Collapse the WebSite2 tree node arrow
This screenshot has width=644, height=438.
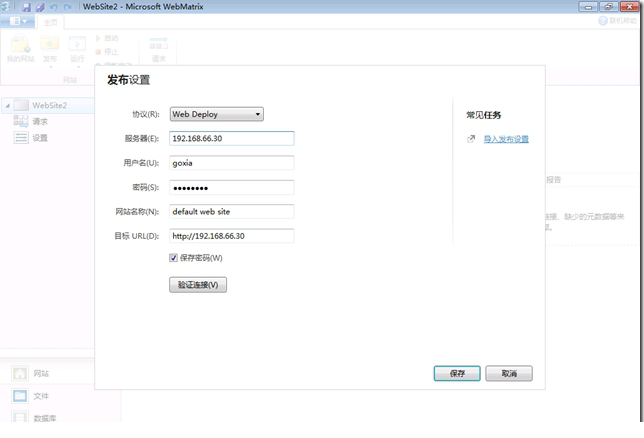7,106
